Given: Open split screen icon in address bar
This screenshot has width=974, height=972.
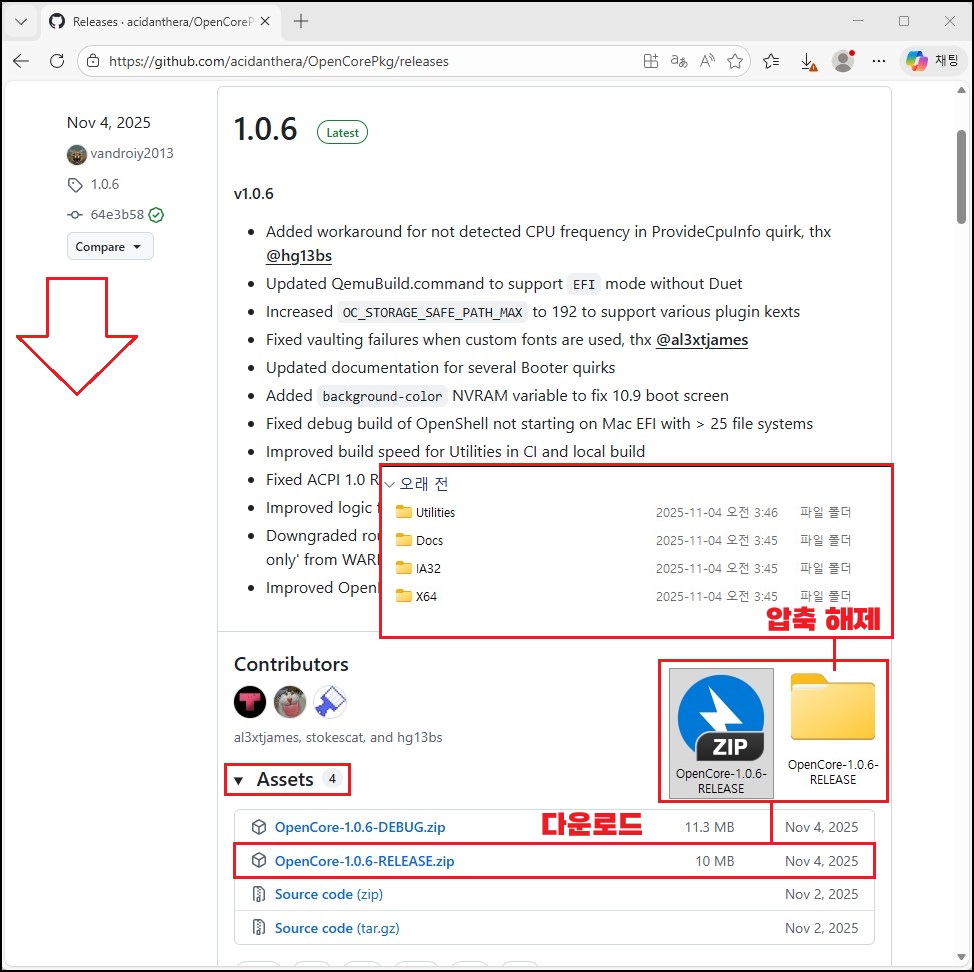Looking at the screenshot, I should pos(650,61).
